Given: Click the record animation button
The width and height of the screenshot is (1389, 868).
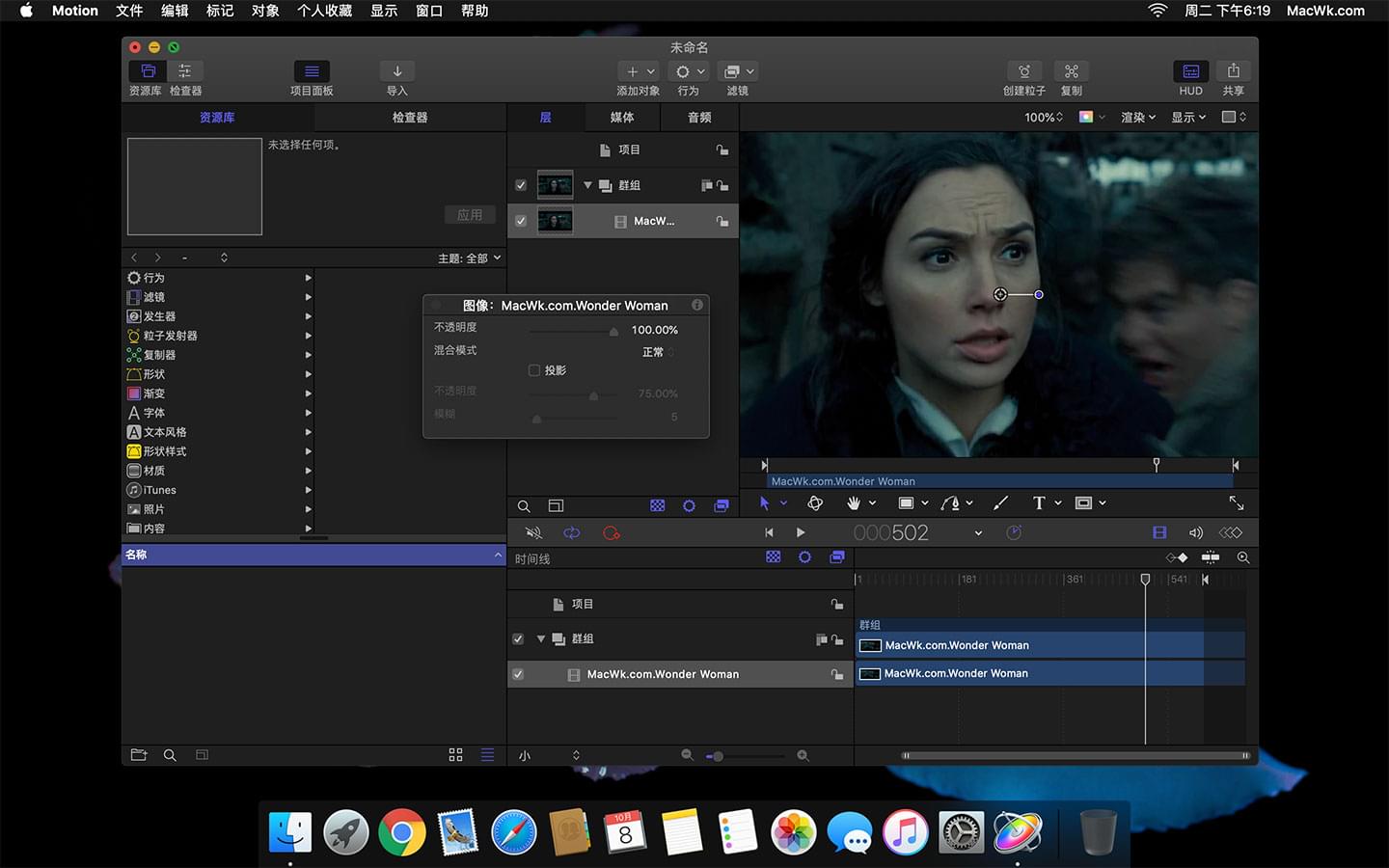Looking at the screenshot, I should click(611, 532).
